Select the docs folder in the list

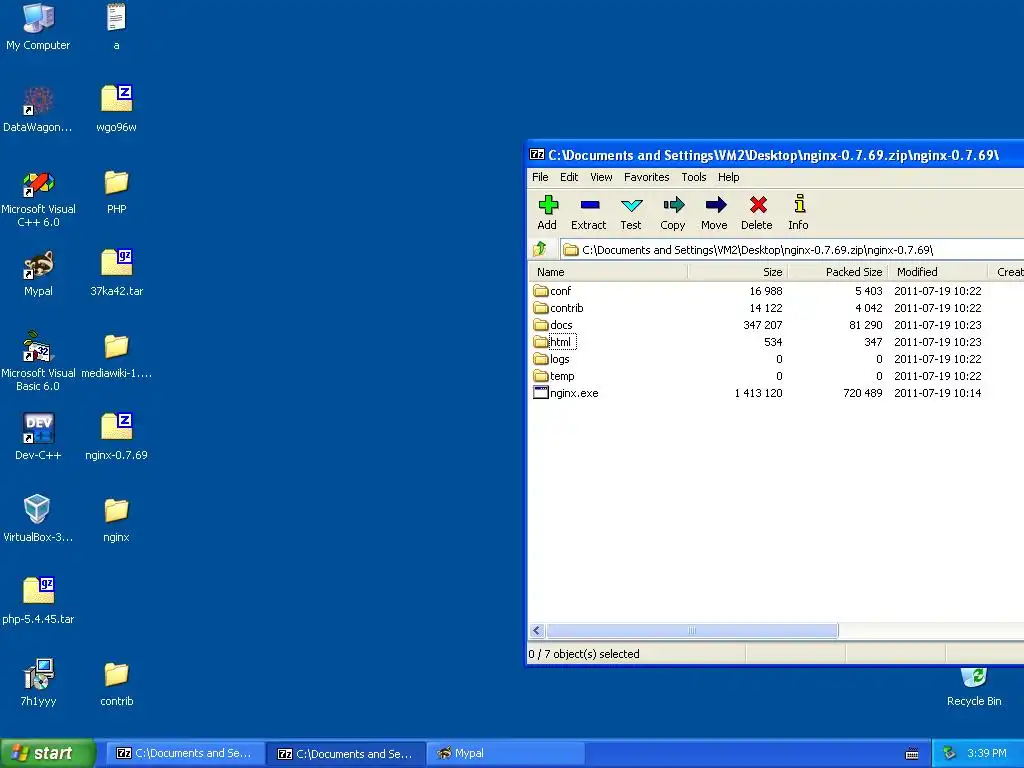point(553,325)
